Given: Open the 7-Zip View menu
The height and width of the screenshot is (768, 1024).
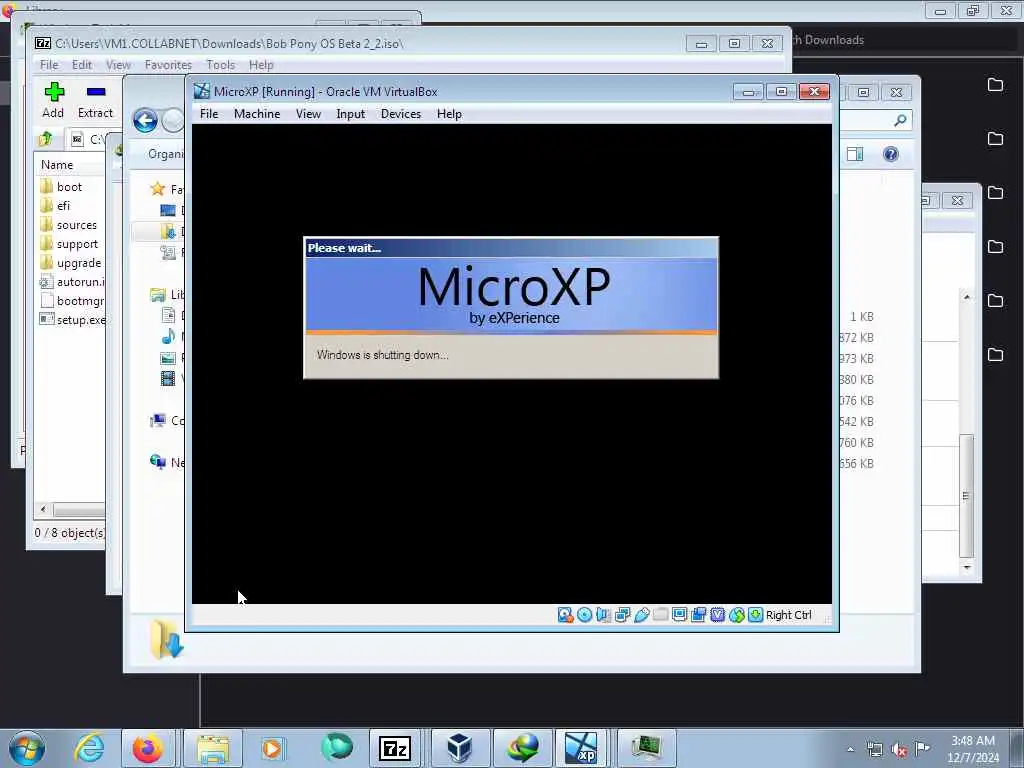Looking at the screenshot, I should pyautogui.click(x=118, y=65).
